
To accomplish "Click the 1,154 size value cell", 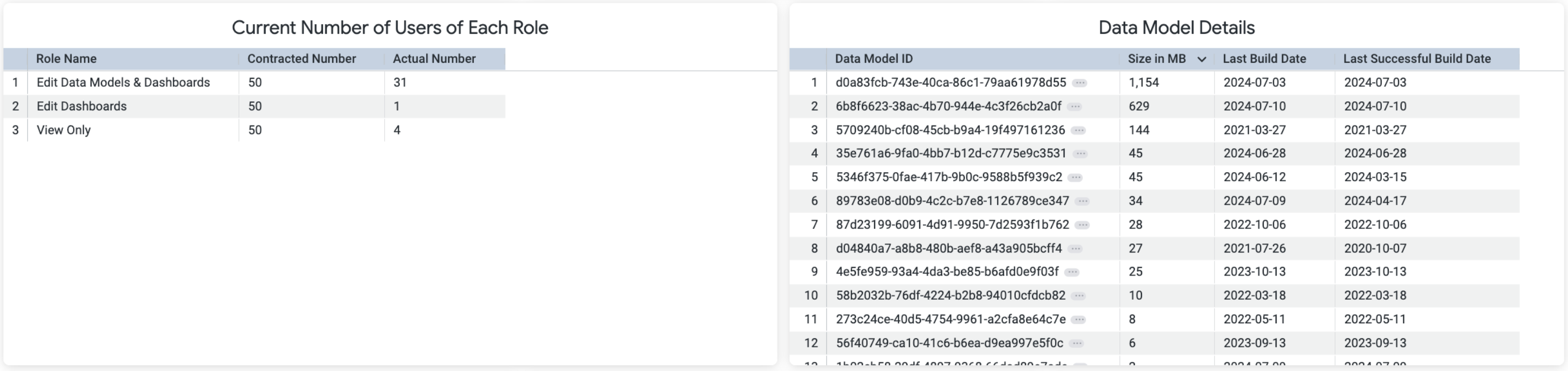I will tap(1143, 83).
